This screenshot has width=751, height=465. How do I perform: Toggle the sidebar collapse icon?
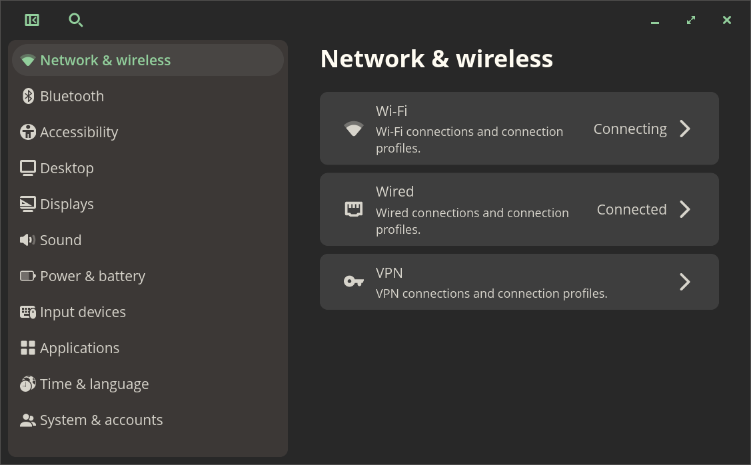[x=32, y=20]
